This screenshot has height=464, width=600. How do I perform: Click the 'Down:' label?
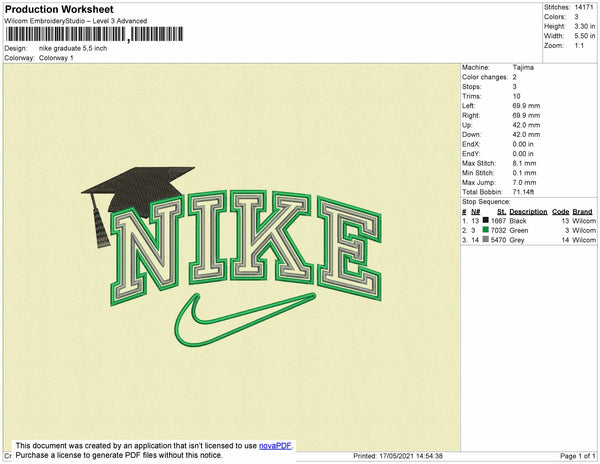(x=471, y=134)
